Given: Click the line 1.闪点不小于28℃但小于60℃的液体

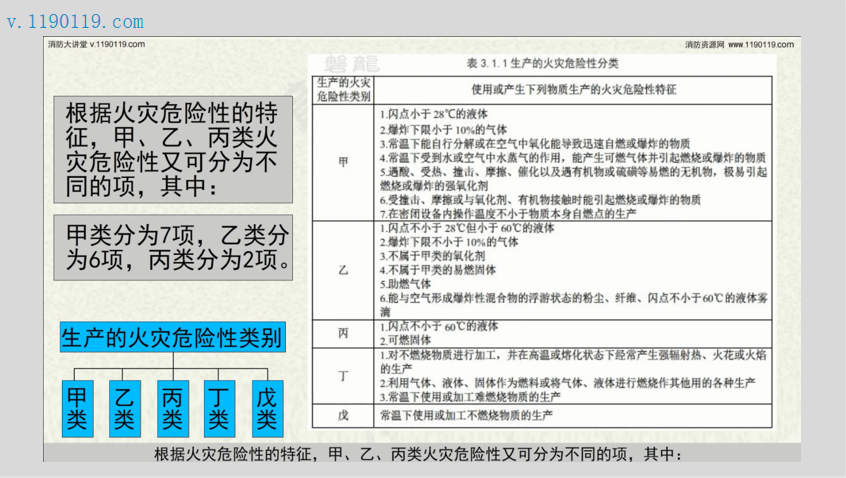Looking at the screenshot, I should pos(467,228).
